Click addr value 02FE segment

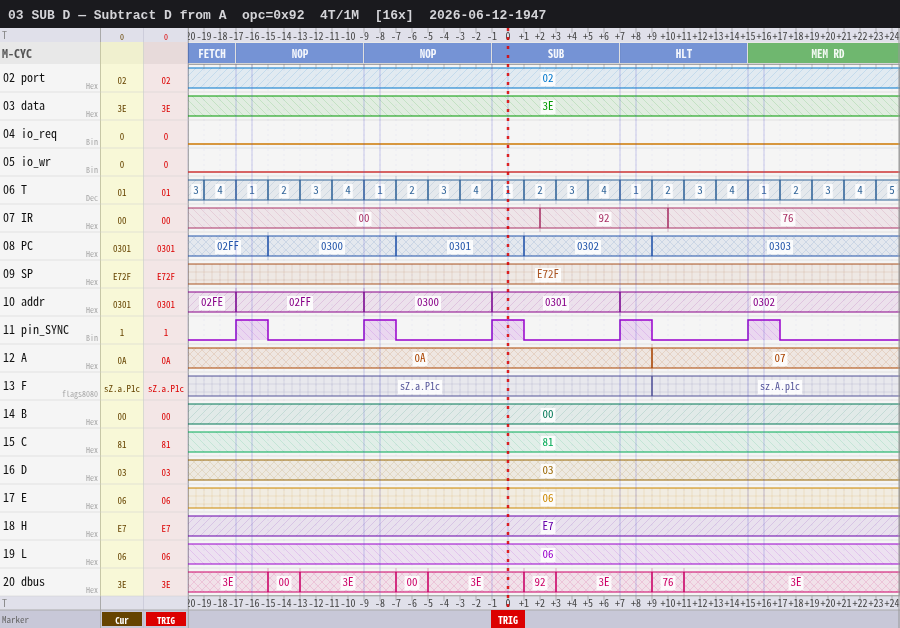click(x=212, y=302)
